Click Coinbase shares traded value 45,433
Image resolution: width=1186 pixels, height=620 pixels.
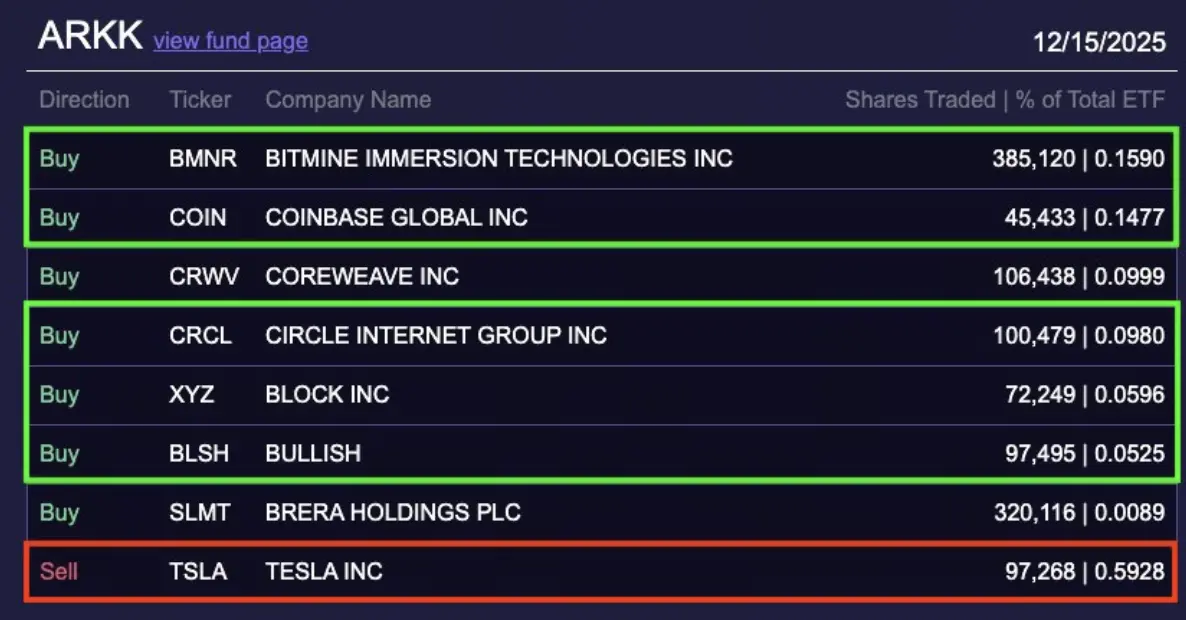click(1039, 217)
